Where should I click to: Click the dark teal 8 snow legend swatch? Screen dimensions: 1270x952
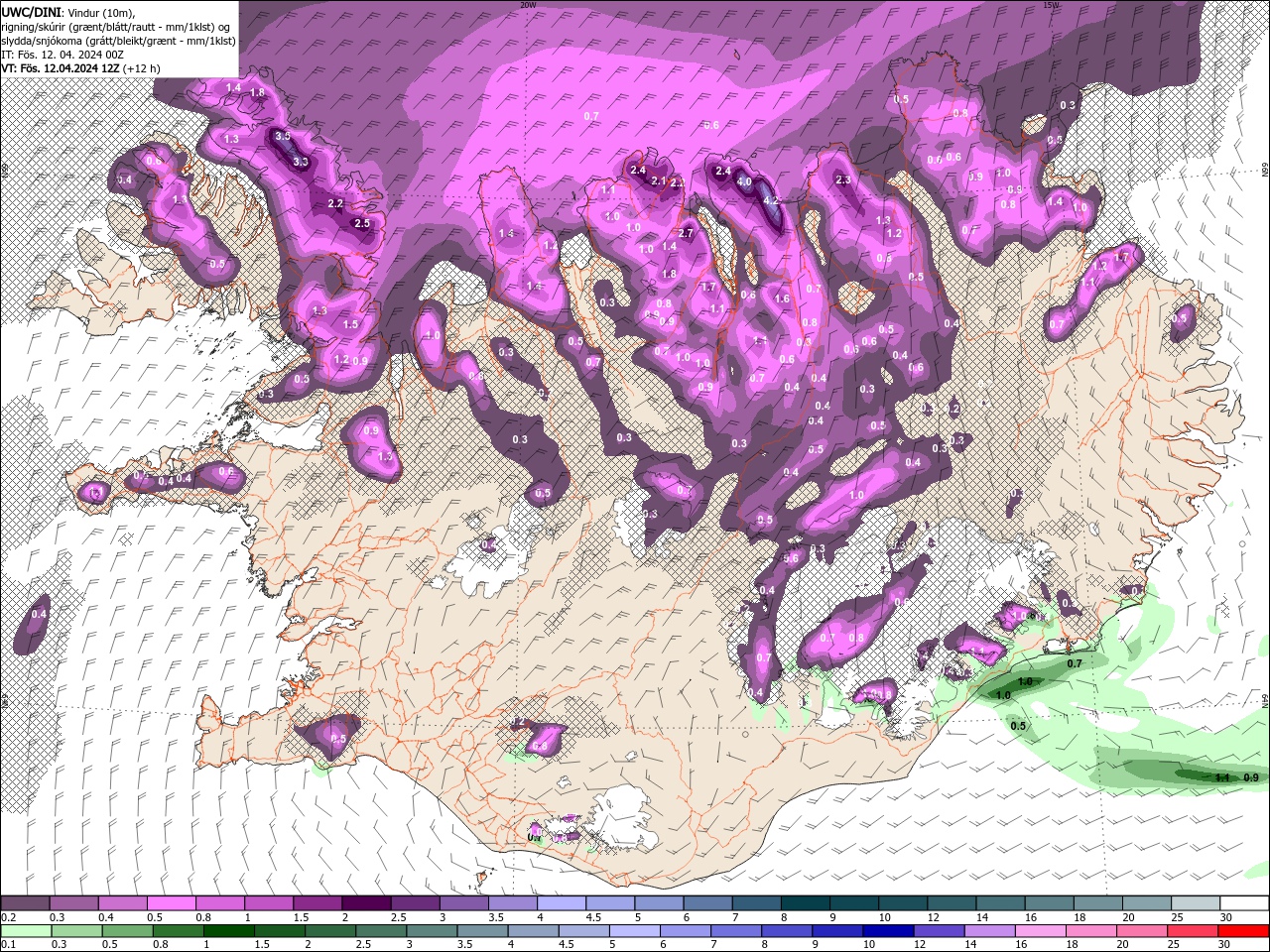(x=806, y=903)
